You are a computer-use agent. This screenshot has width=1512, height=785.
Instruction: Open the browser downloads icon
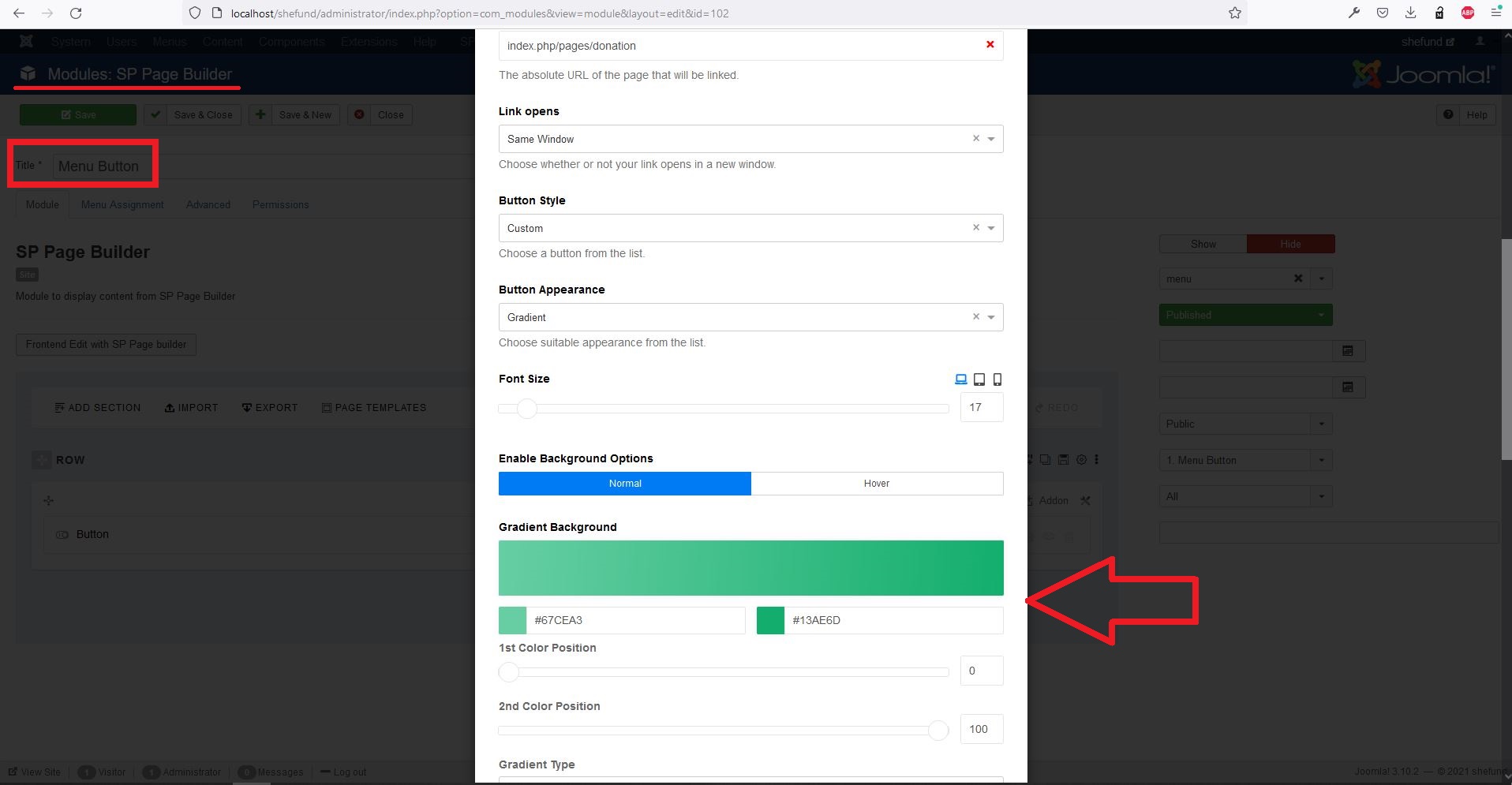1411,13
